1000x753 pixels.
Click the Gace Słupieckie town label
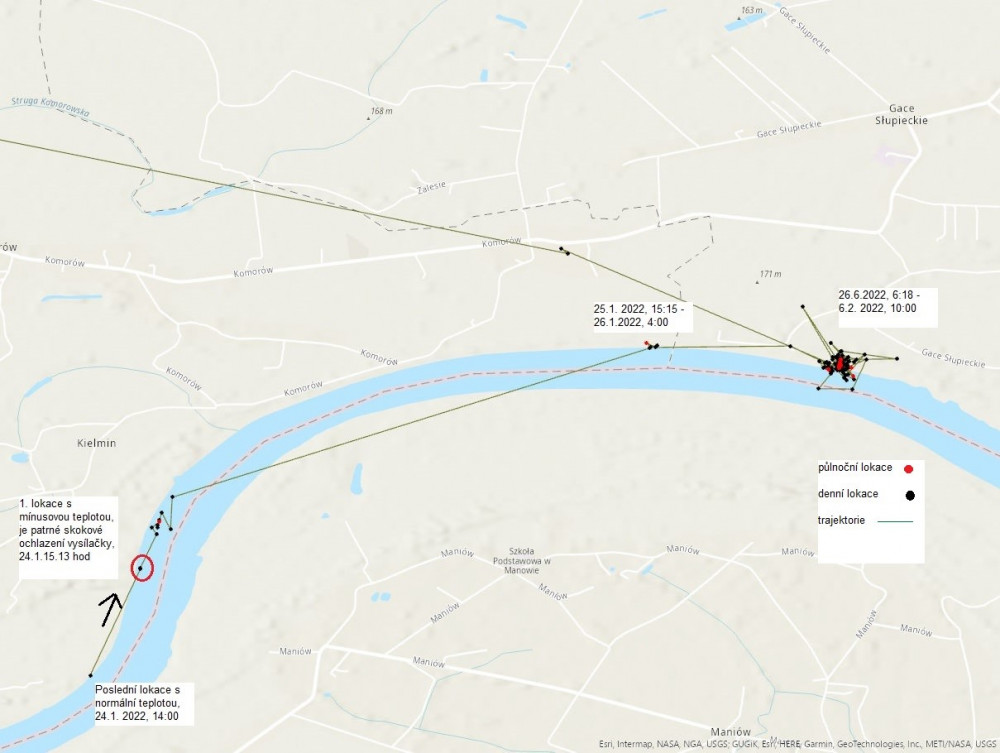click(x=901, y=114)
